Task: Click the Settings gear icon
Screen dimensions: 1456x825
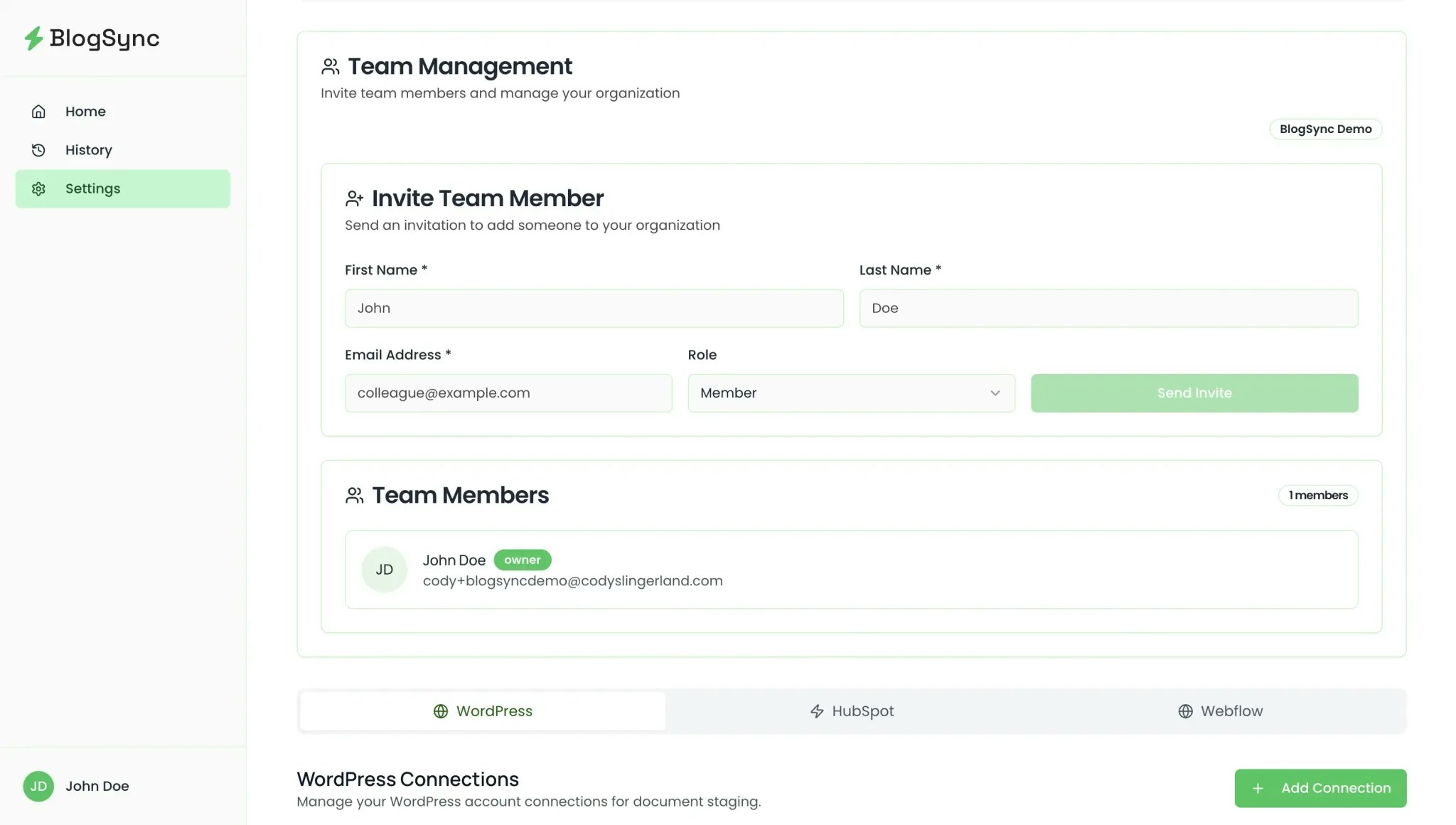Action: 38,188
